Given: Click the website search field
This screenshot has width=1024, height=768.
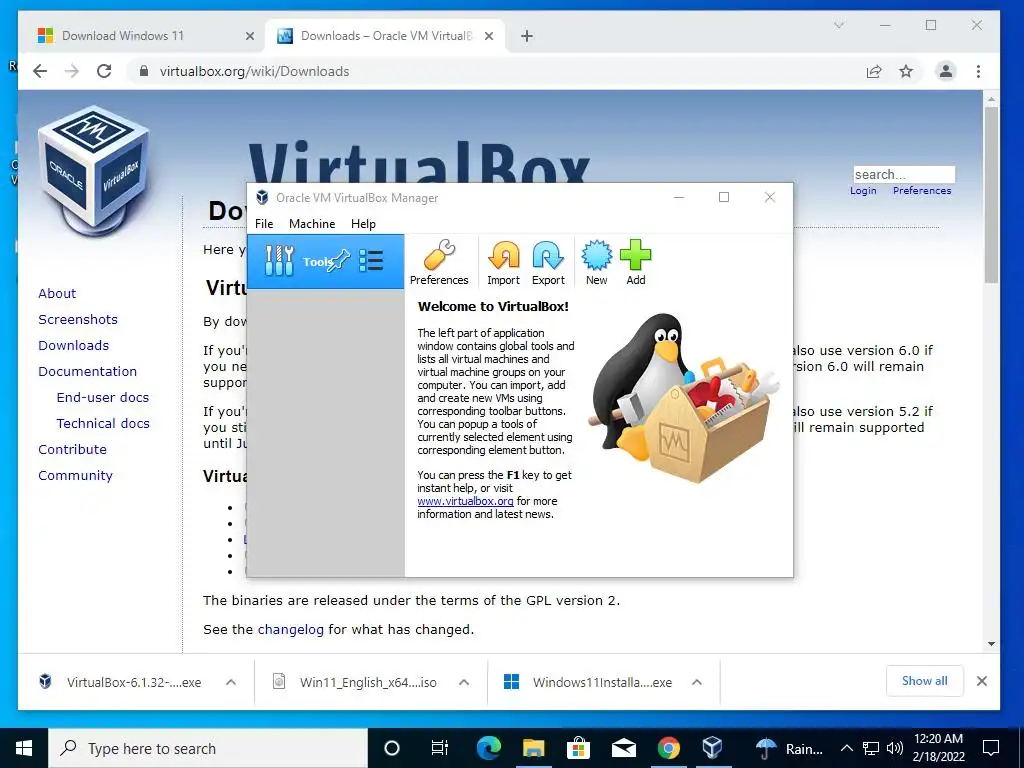Looking at the screenshot, I should coord(904,174).
